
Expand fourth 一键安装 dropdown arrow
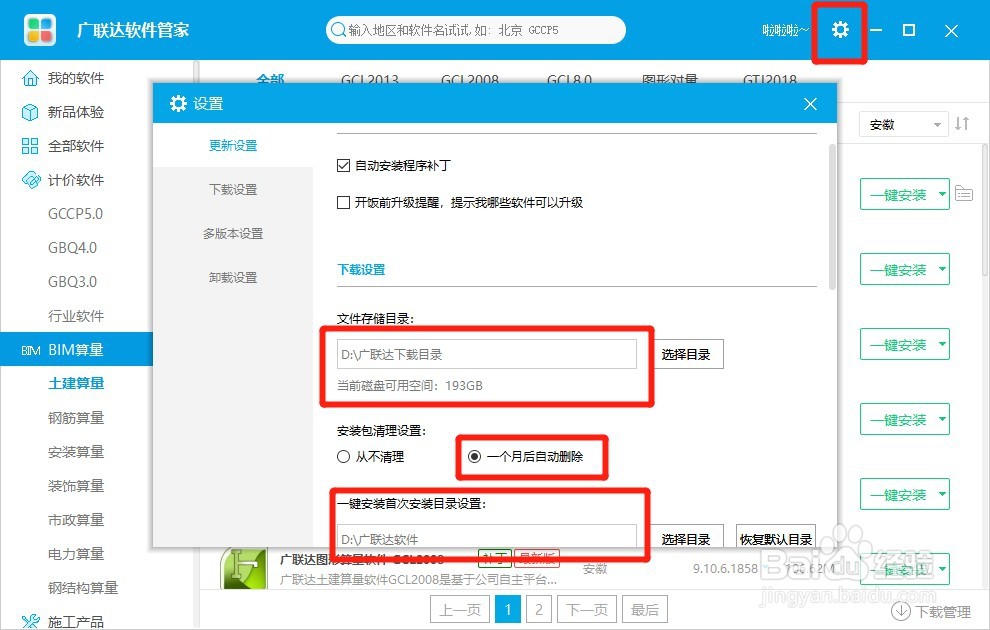pos(942,420)
